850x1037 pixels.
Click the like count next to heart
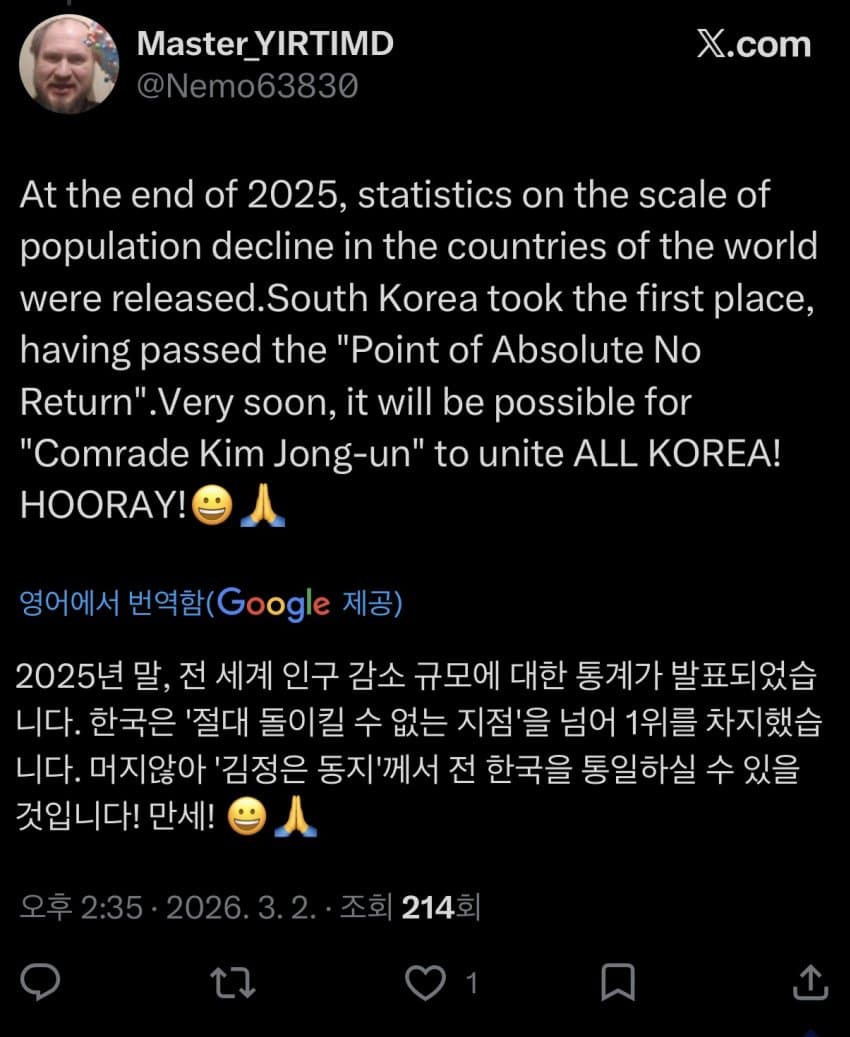472,983
